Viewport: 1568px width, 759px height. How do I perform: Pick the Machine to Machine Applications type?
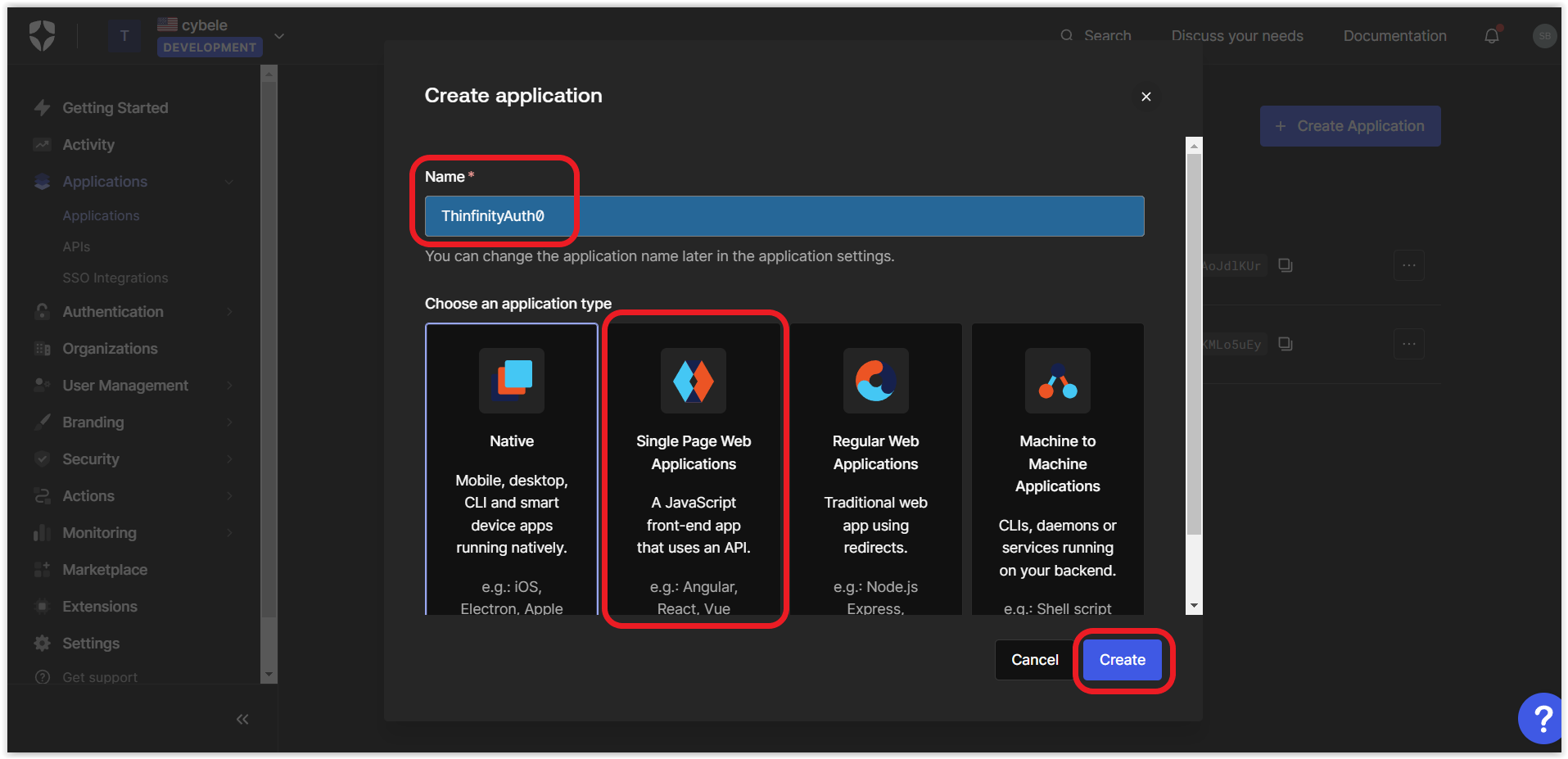[x=1057, y=468]
